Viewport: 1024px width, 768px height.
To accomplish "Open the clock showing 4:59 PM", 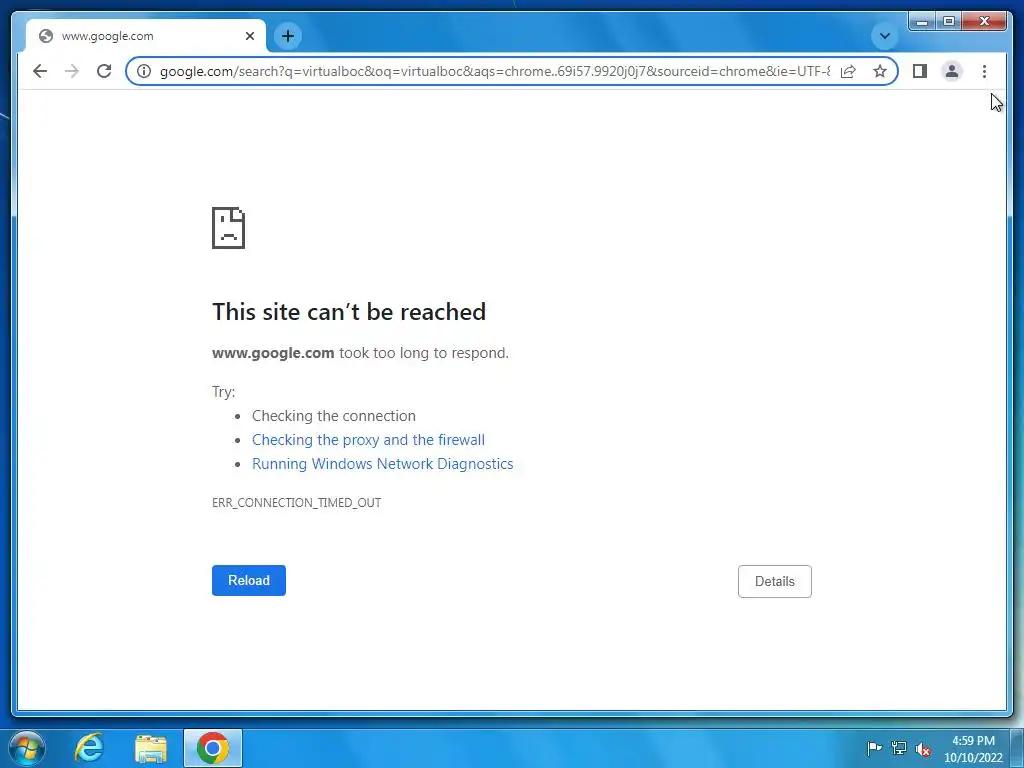I will (973, 749).
